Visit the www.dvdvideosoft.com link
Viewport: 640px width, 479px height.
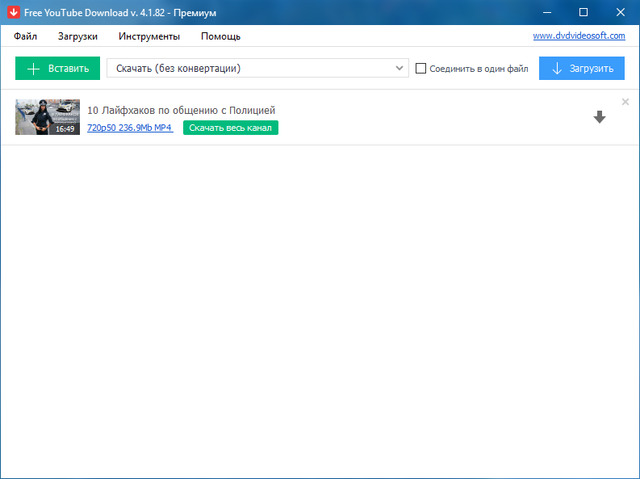click(x=578, y=36)
